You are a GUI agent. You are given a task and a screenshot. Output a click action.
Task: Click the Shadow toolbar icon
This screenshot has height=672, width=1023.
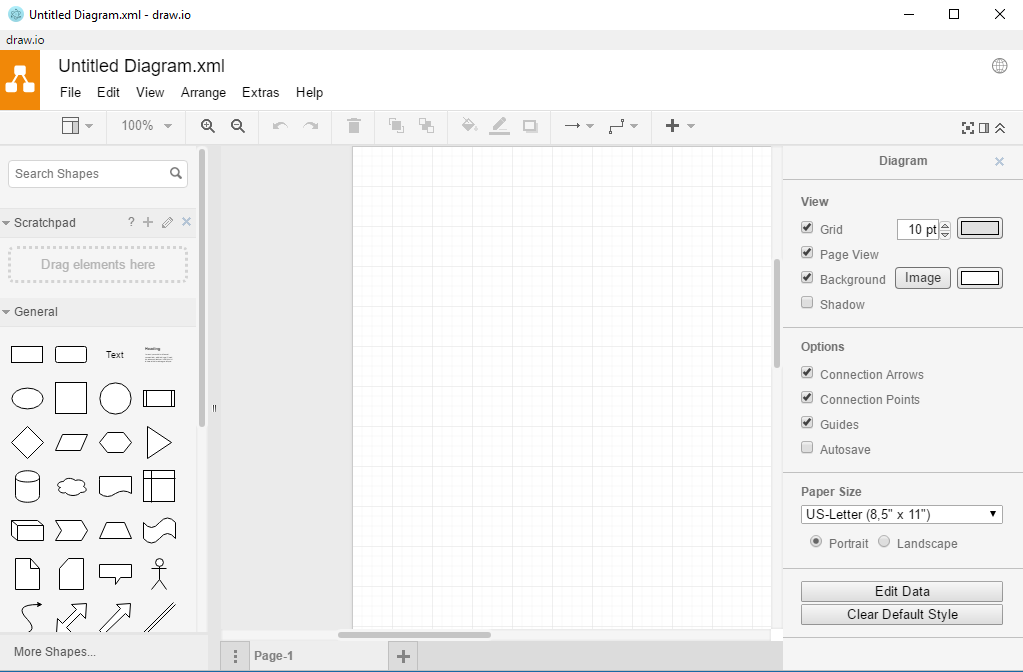coord(529,126)
